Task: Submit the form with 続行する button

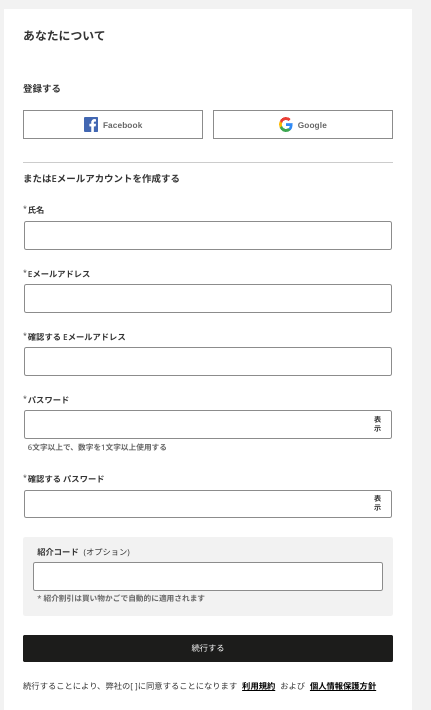Action: click(208, 648)
